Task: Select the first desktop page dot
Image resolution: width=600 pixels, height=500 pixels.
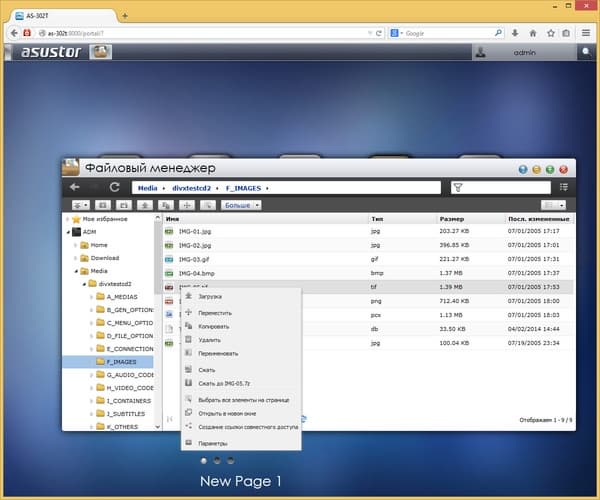Action: coord(204,461)
